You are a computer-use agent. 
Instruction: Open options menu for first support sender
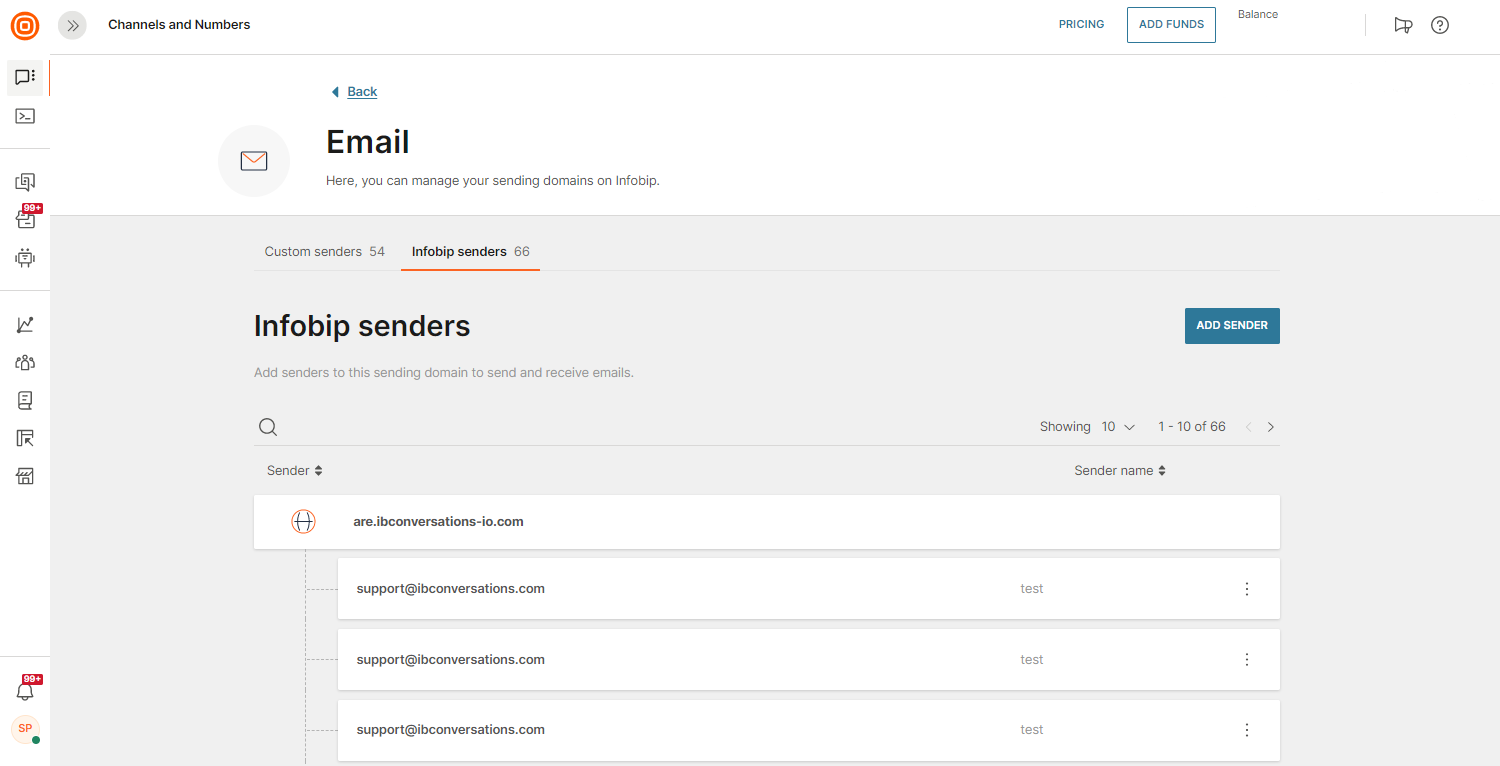pos(1246,589)
